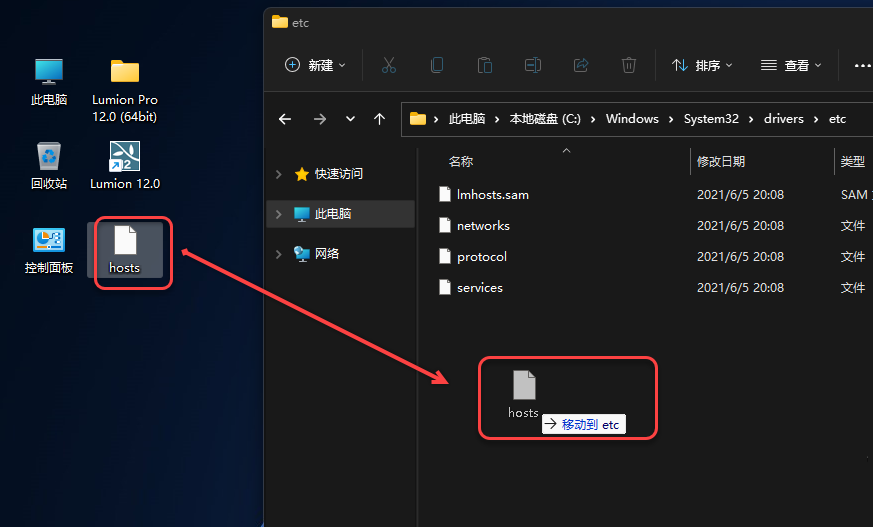Select drivers in the address bar path

coord(783,119)
